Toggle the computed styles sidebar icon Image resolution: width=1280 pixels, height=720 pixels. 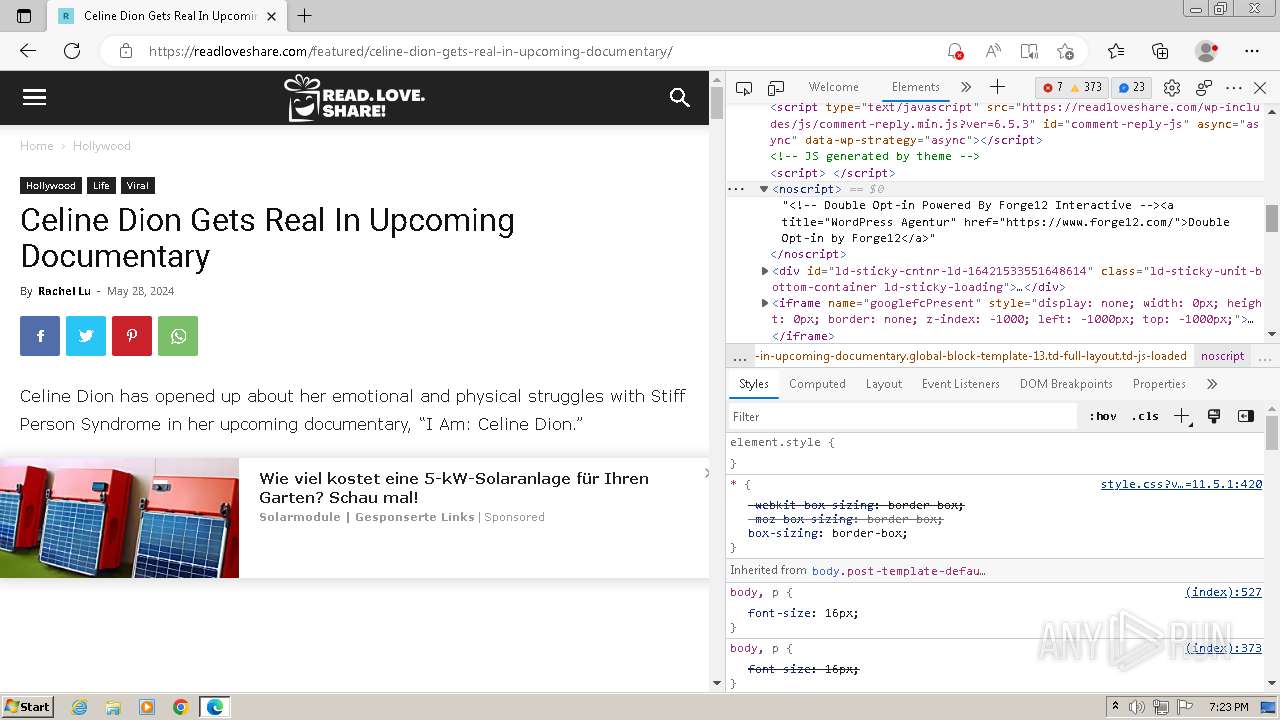tap(1245, 416)
